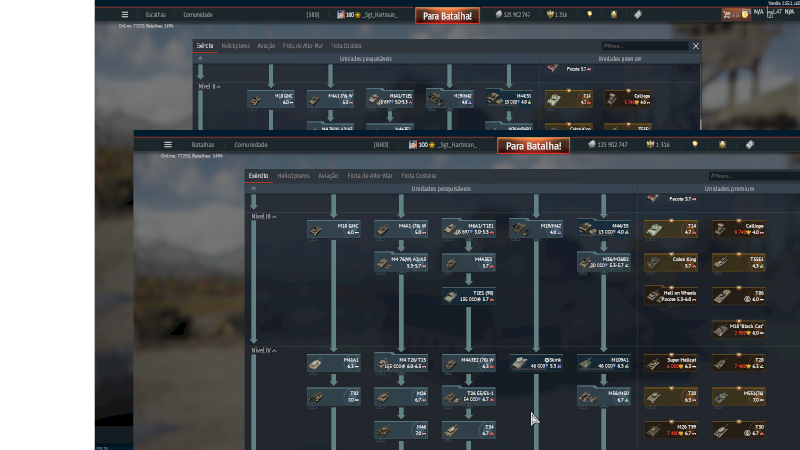
Task: Select the M4 T26/T25 tank group
Action: tap(401, 363)
